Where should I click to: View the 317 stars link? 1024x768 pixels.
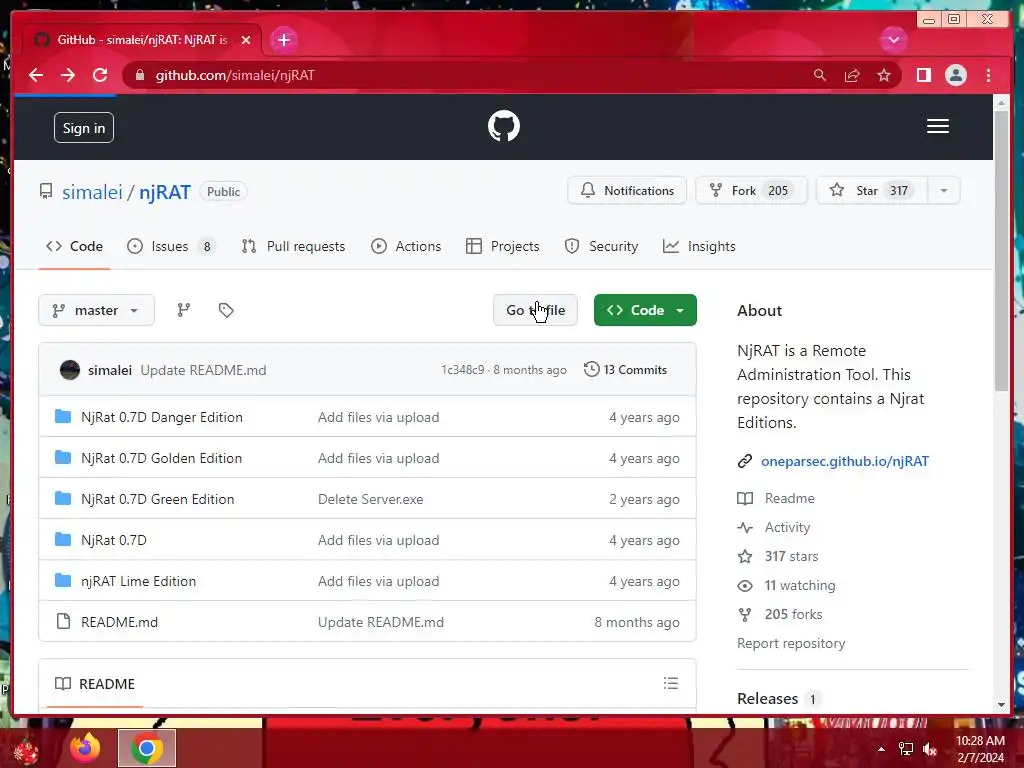click(x=778, y=556)
